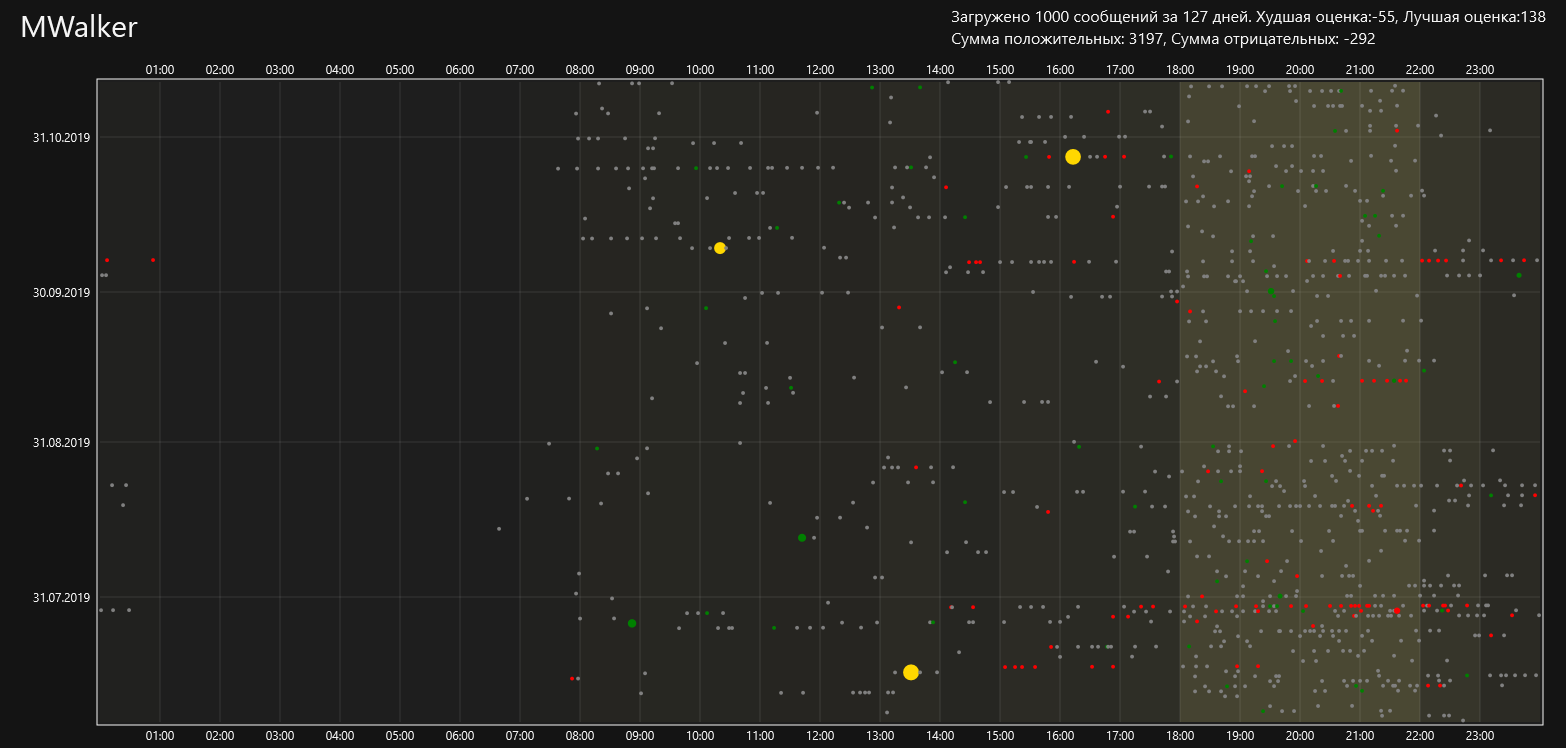
Task: Click the 23:00 label on the bottom axis
Action: pos(1480,735)
